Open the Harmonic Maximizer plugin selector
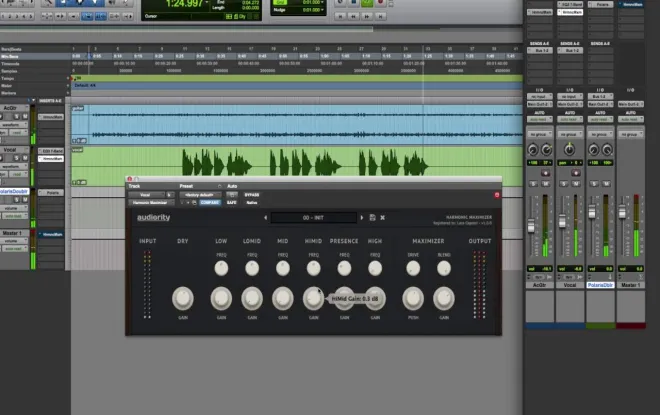The width and height of the screenshot is (660, 415). [151, 202]
